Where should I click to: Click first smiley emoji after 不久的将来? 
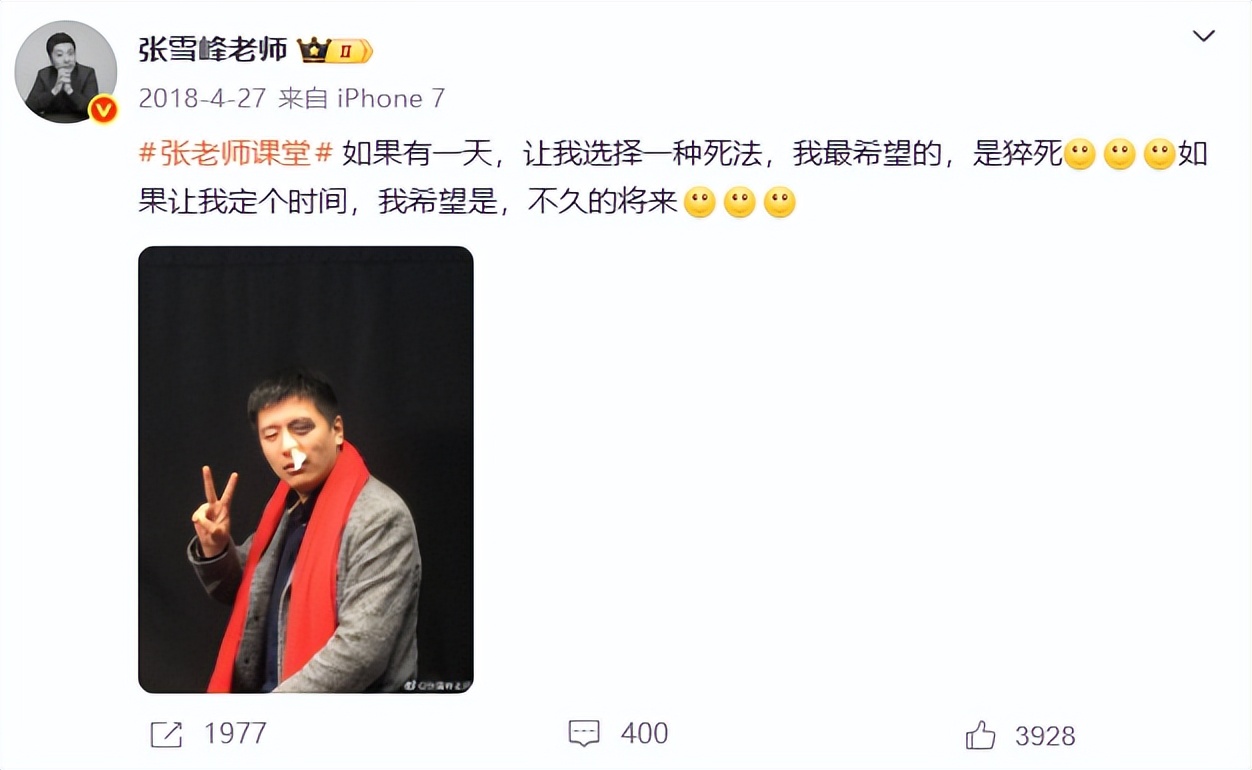coord(699,203)
